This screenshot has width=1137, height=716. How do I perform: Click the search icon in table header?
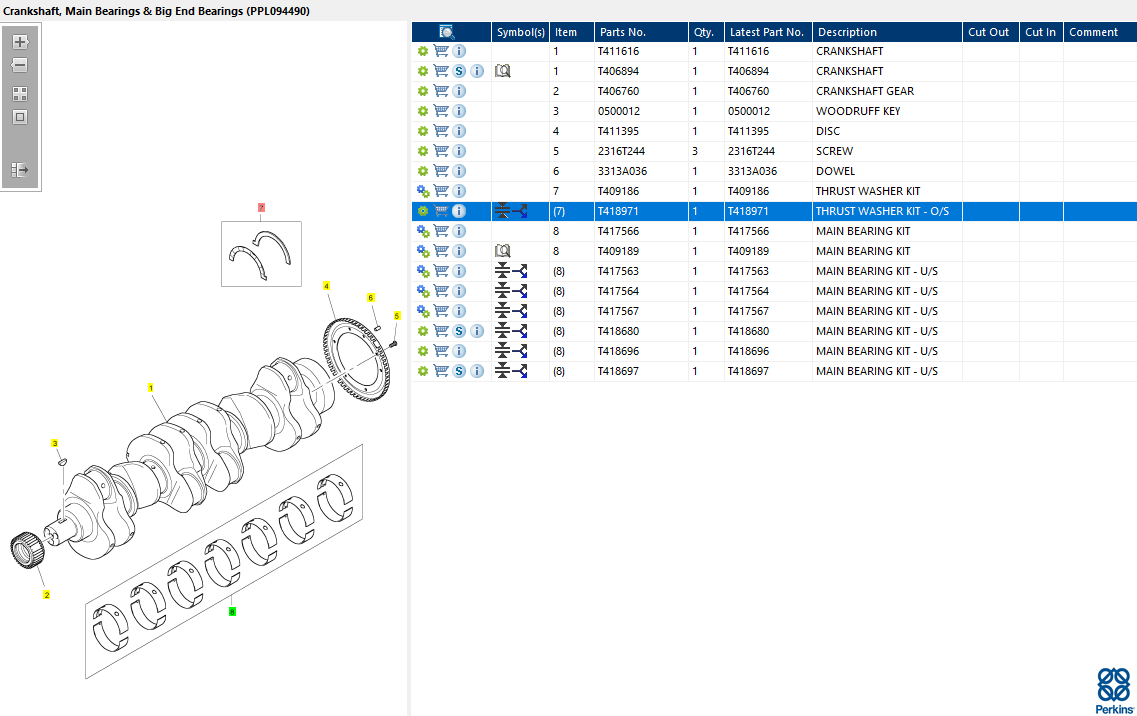coord(447,32)
